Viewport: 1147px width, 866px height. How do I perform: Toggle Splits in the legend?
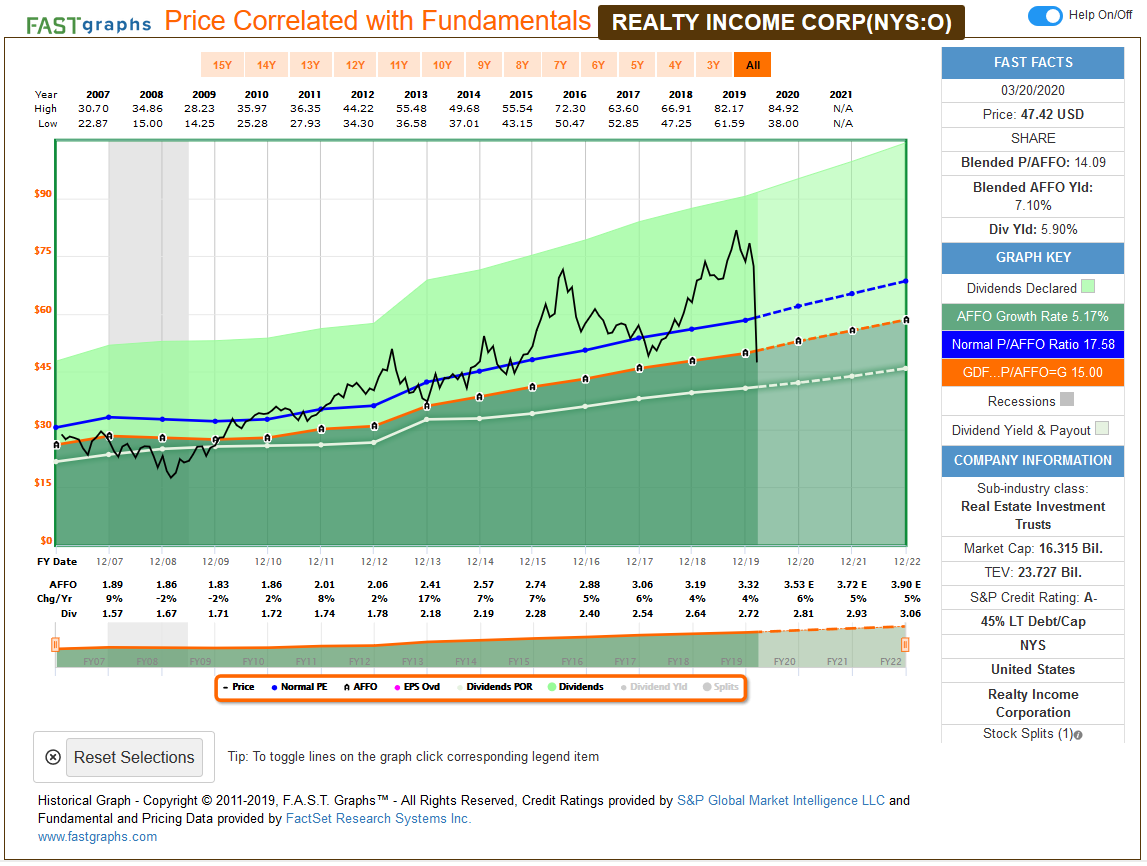[721, 688]
